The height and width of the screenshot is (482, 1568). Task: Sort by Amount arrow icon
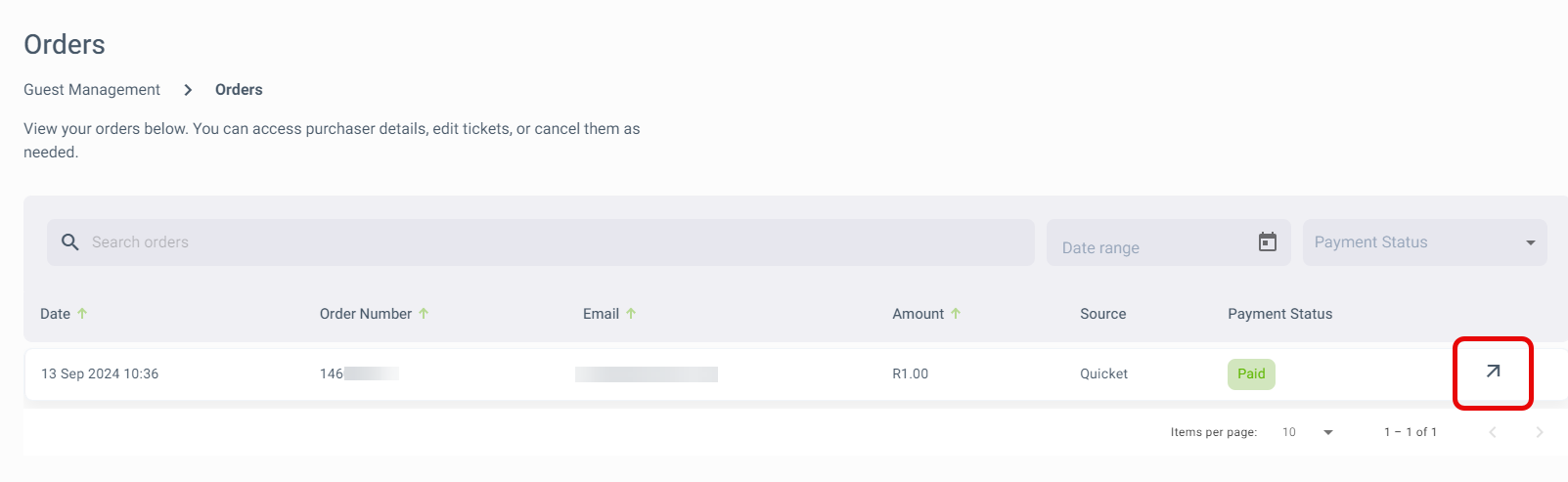click(x=956, y=314)
